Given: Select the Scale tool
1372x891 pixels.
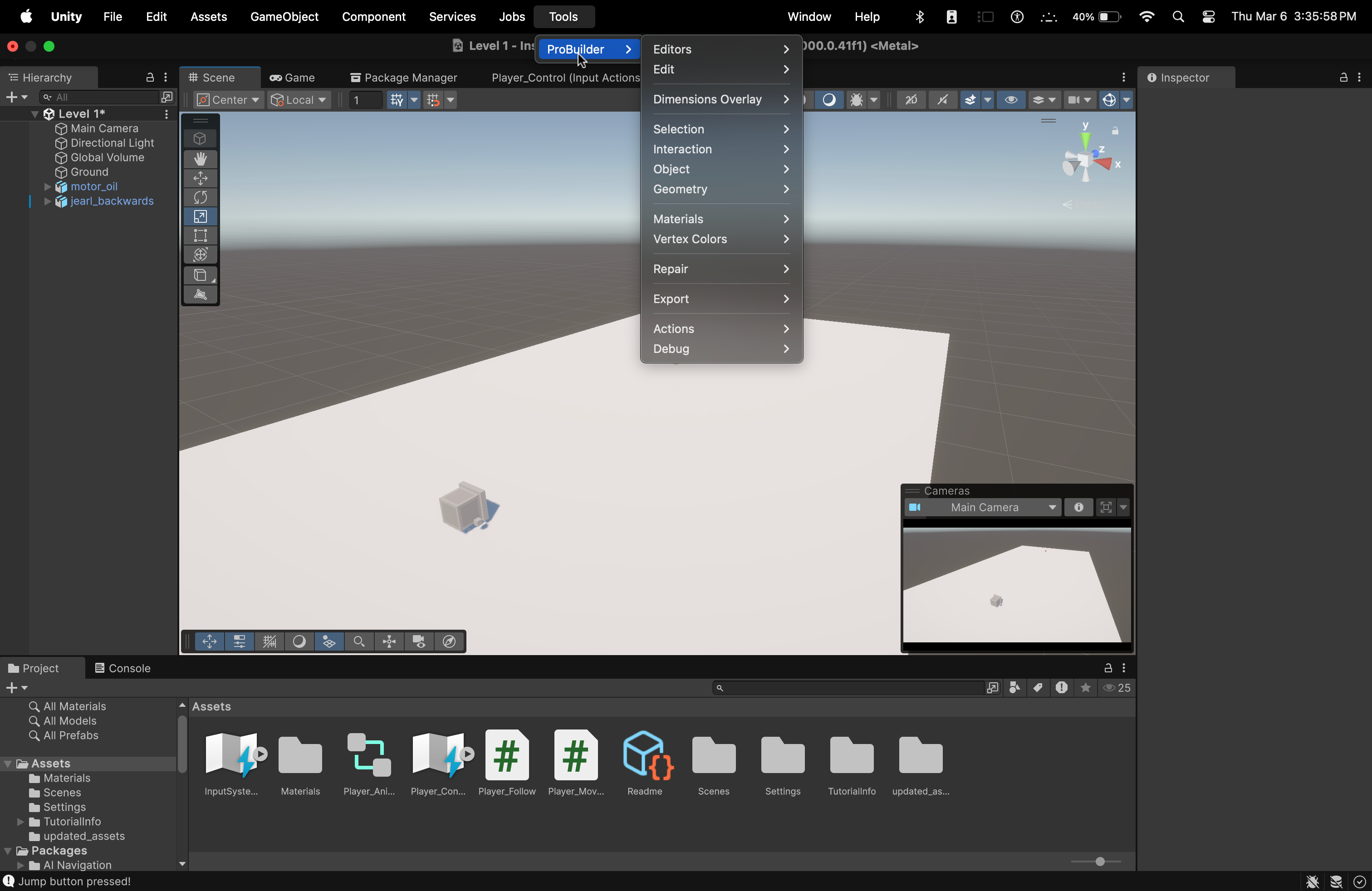Looking at the screenshot, I should (x=200, y=217).
